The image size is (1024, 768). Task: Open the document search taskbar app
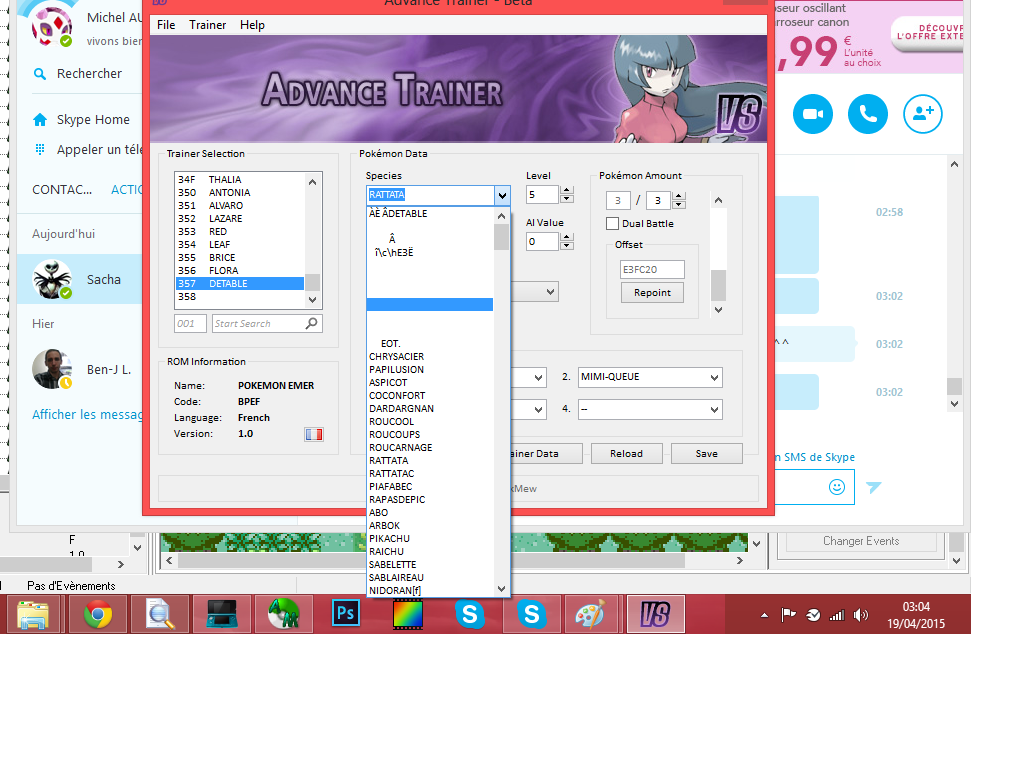[x=160, y=615]
